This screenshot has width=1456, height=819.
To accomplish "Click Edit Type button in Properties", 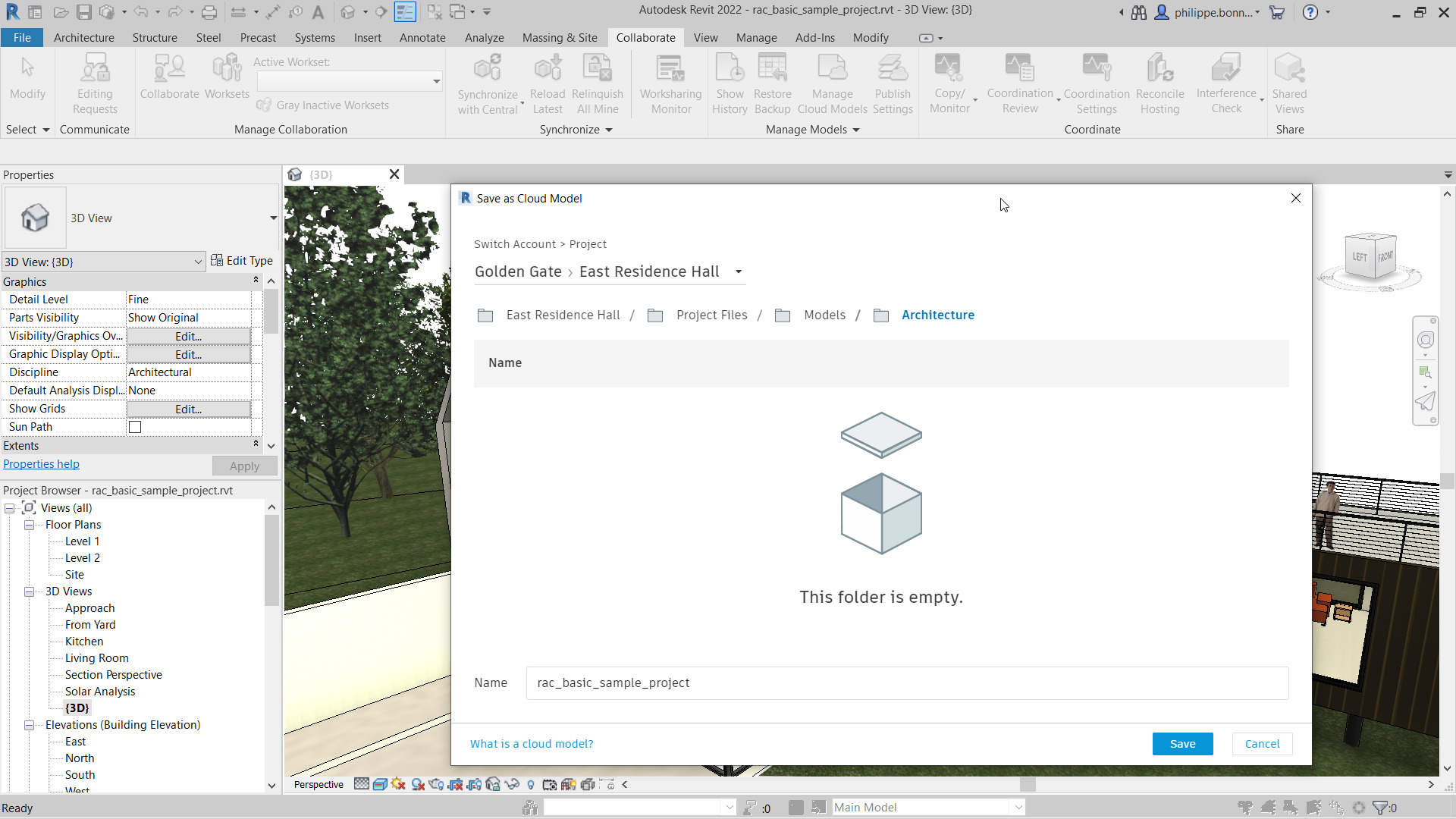I will pos(242,261).
